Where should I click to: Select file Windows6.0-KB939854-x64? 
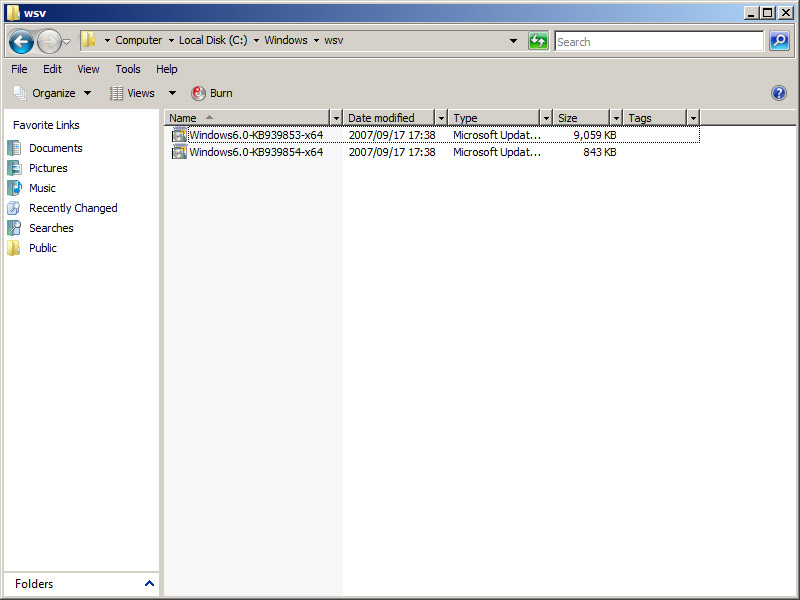(x=256, y=152)
